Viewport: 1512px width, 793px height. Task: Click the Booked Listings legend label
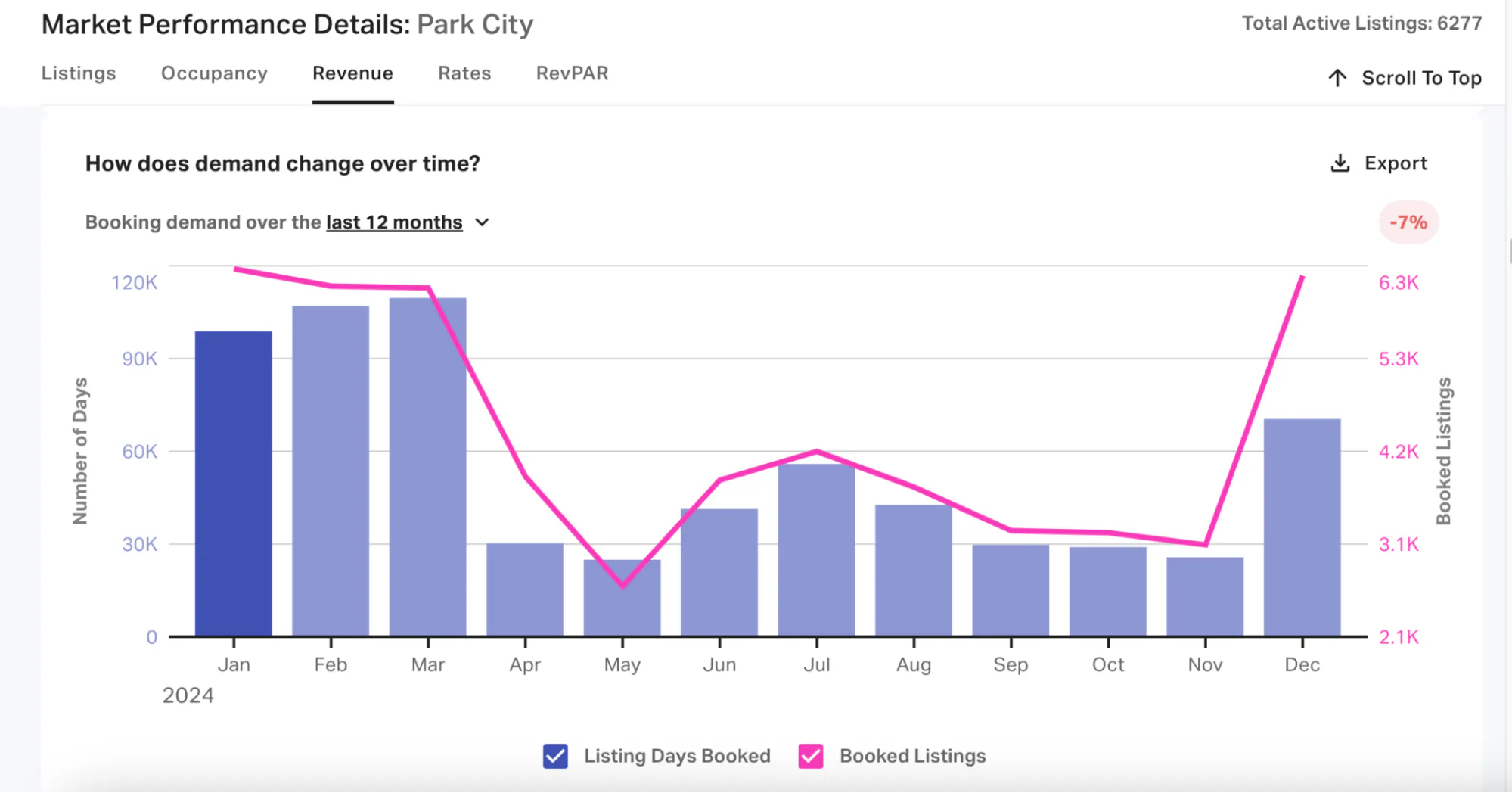click(913, 756)
